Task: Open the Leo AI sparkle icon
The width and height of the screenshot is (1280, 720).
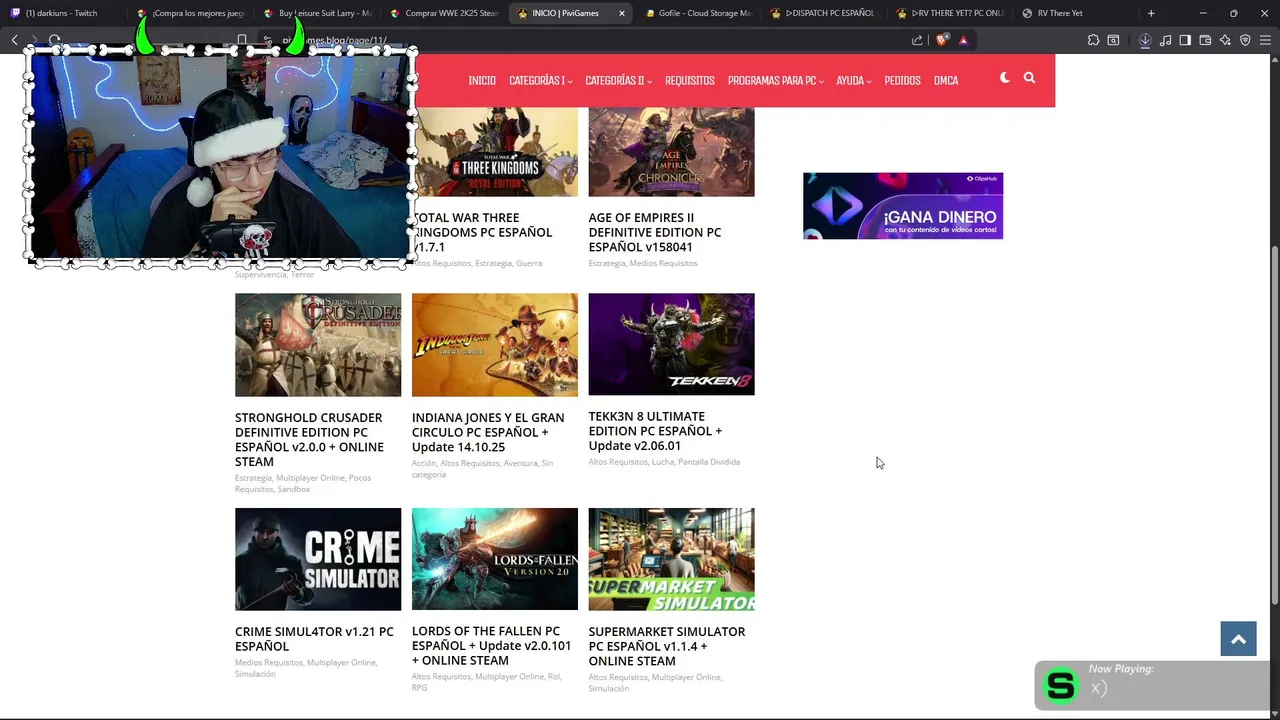Action: (1225, 40)
